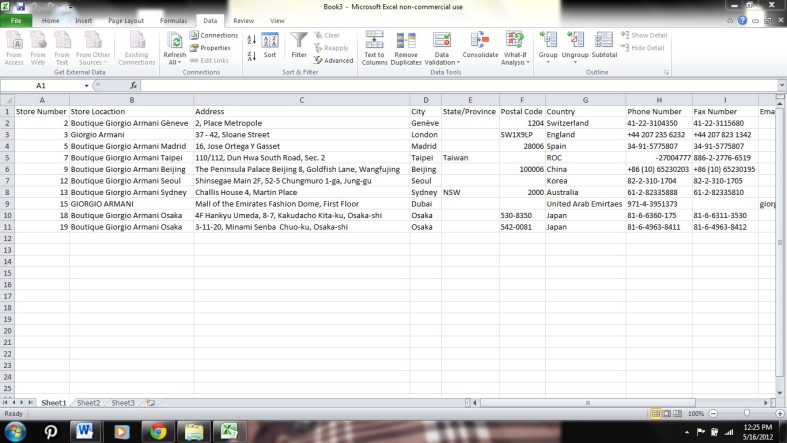
Task: Open Excel Help question mark
Action: coord(742,21)
